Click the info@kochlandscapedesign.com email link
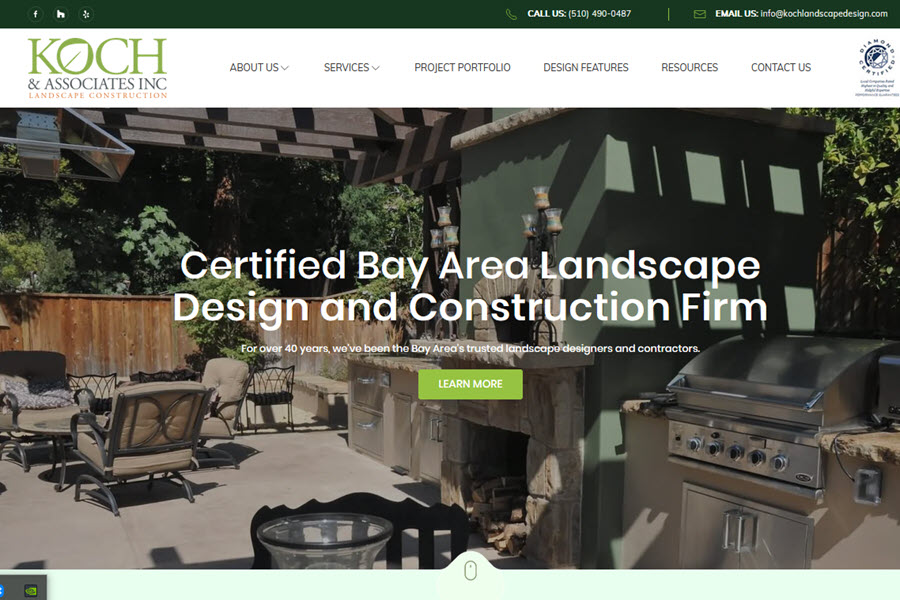900x600 pixels. (x=823, y=14)
